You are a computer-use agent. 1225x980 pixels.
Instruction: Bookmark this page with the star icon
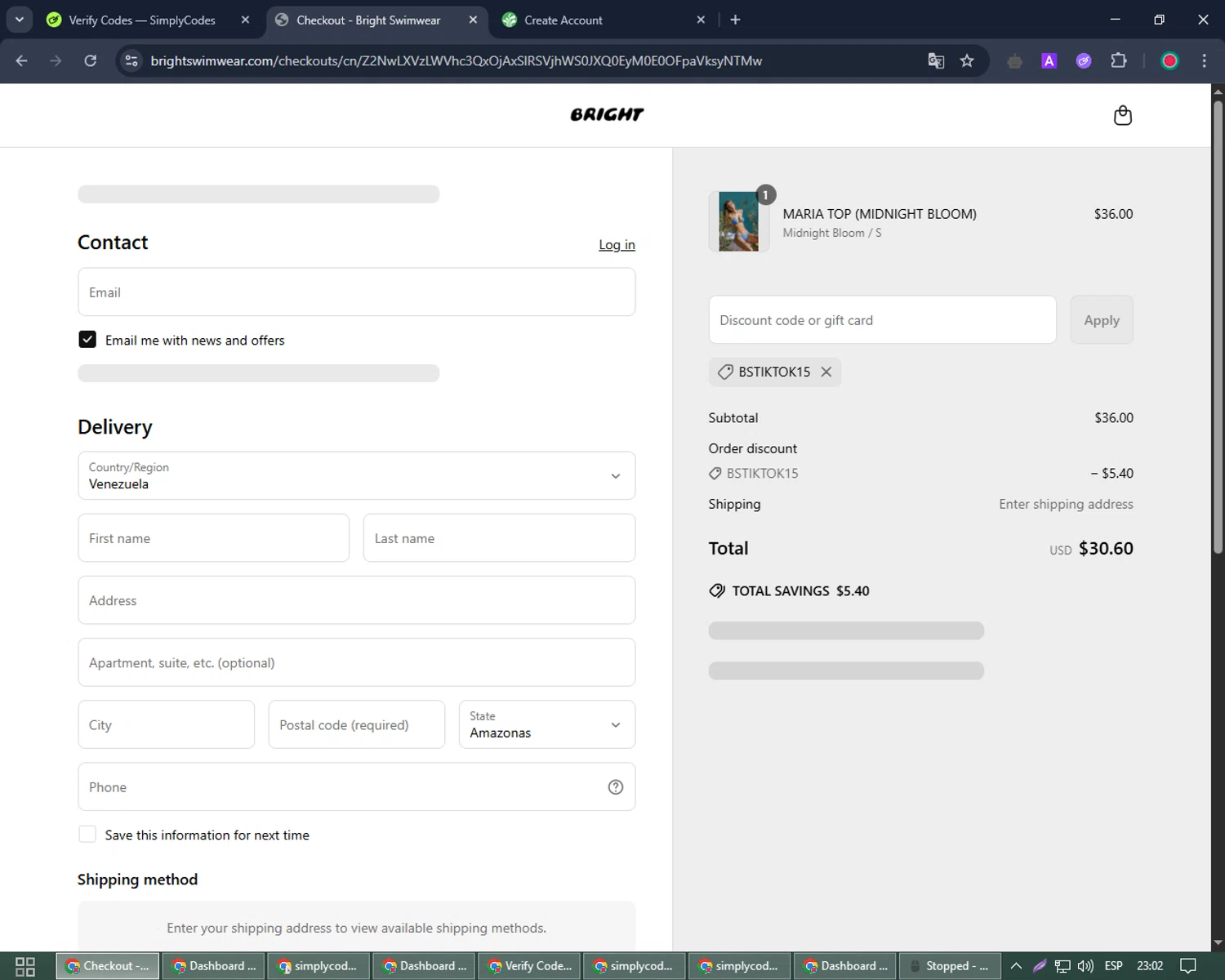(967, 60)
